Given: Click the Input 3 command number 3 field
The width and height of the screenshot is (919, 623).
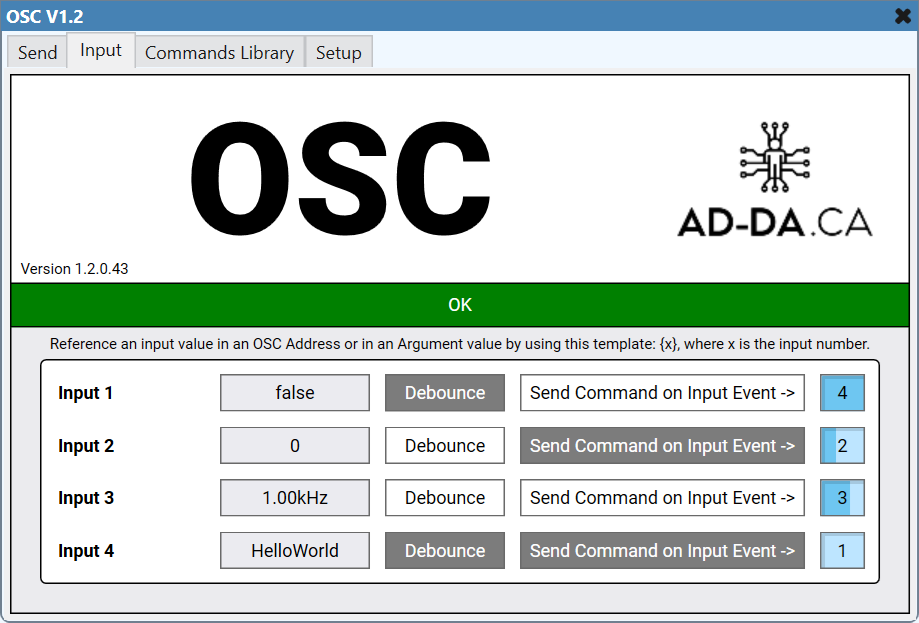Looking at the screenshot, I should pyautogui.click(x=842, y=498).
